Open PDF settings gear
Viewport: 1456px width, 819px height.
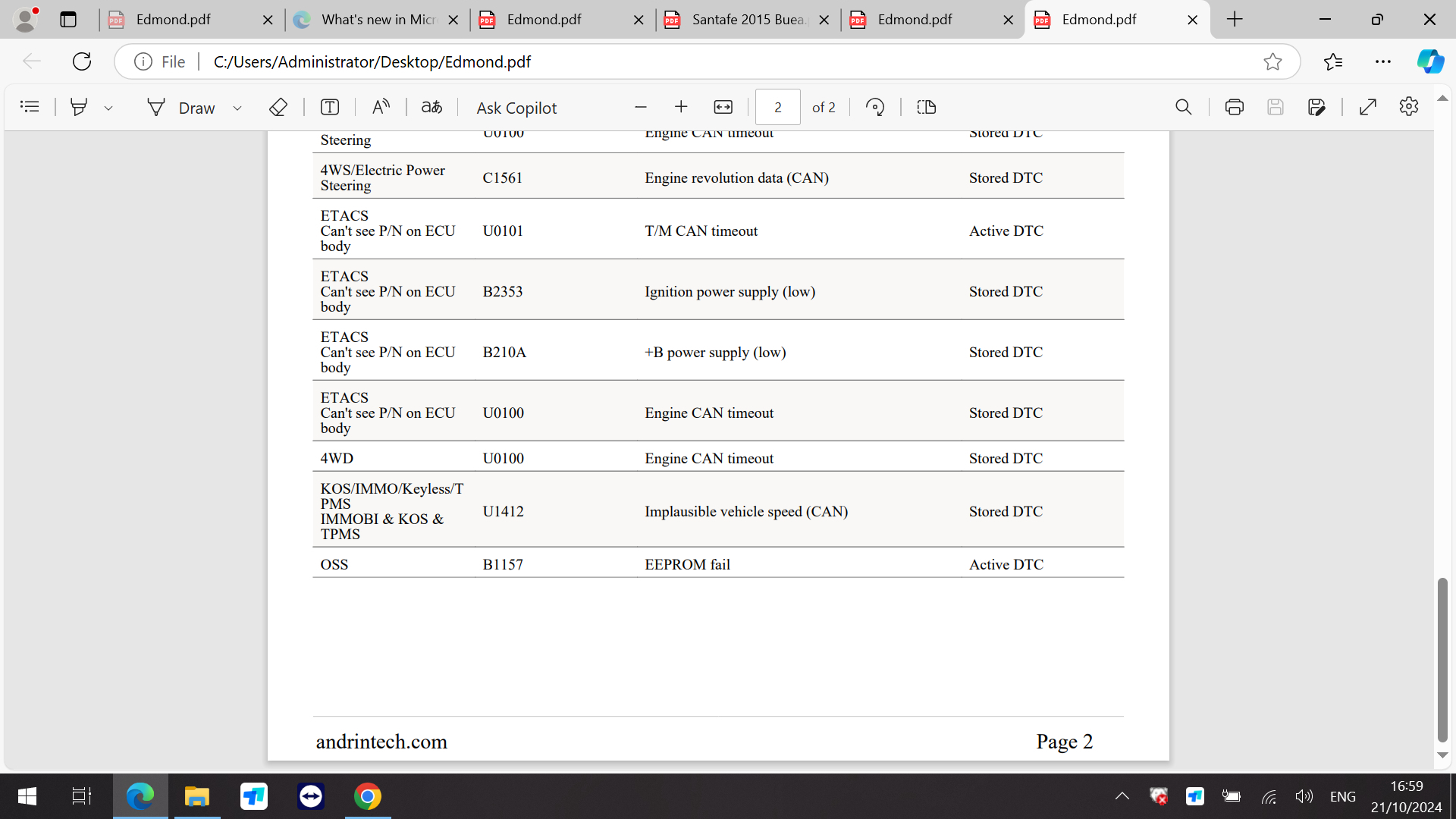(1408, 107)
